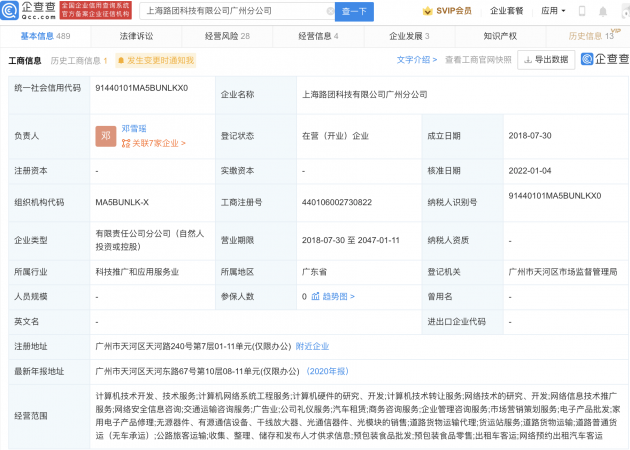Click 发生变更时通知我 button

pyautogui.click(x=155, y=61)
